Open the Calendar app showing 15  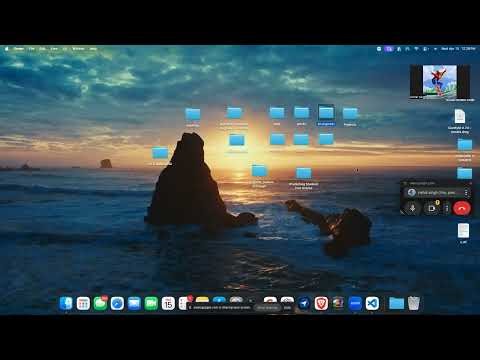tap(168, 304)
